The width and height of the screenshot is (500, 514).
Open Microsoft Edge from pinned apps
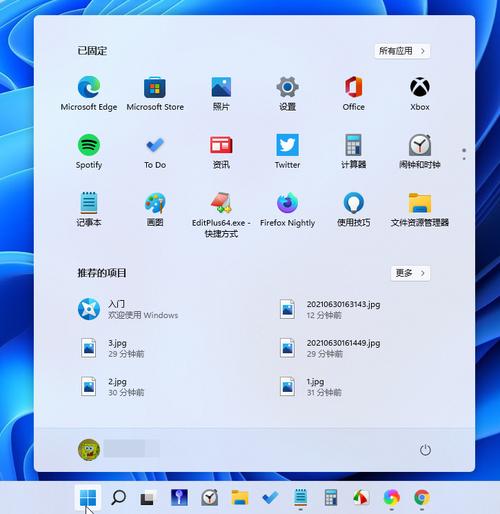(89, 94)
